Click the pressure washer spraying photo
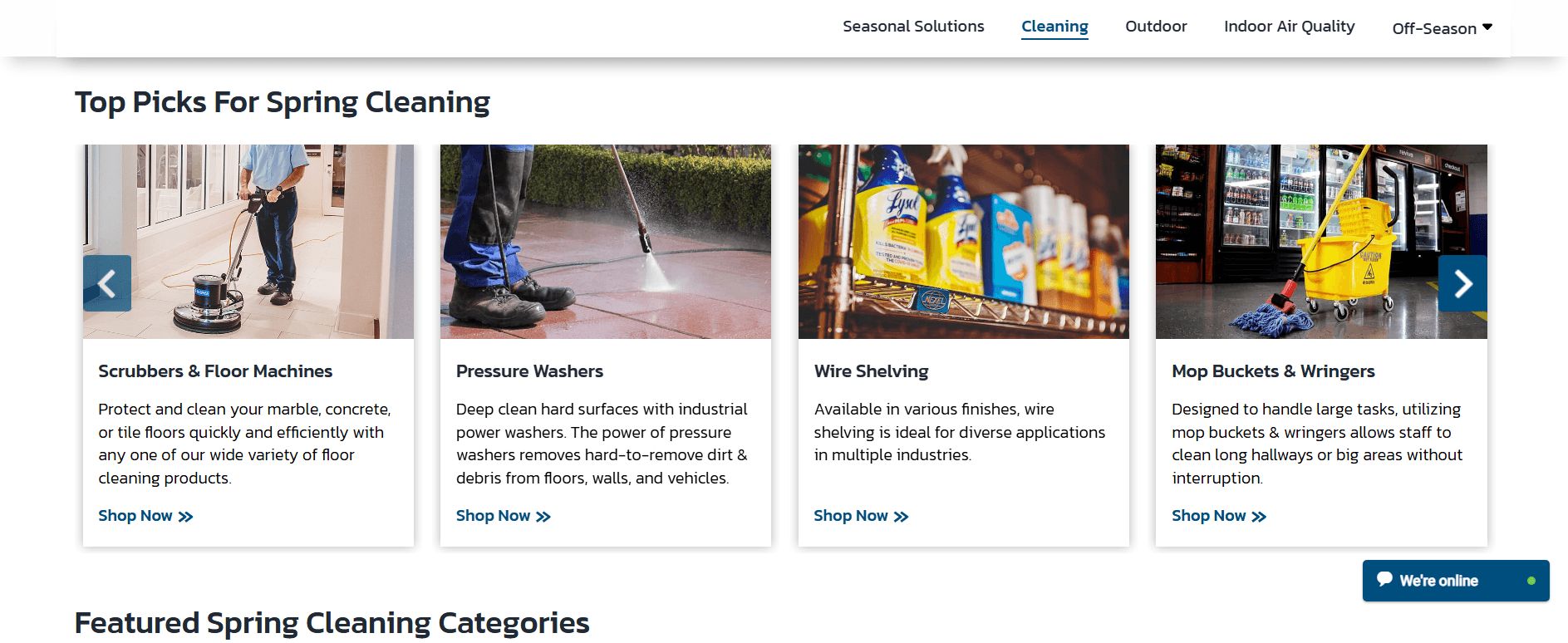The height and width of the screenshot is (643, 1568). click(606, 241)
